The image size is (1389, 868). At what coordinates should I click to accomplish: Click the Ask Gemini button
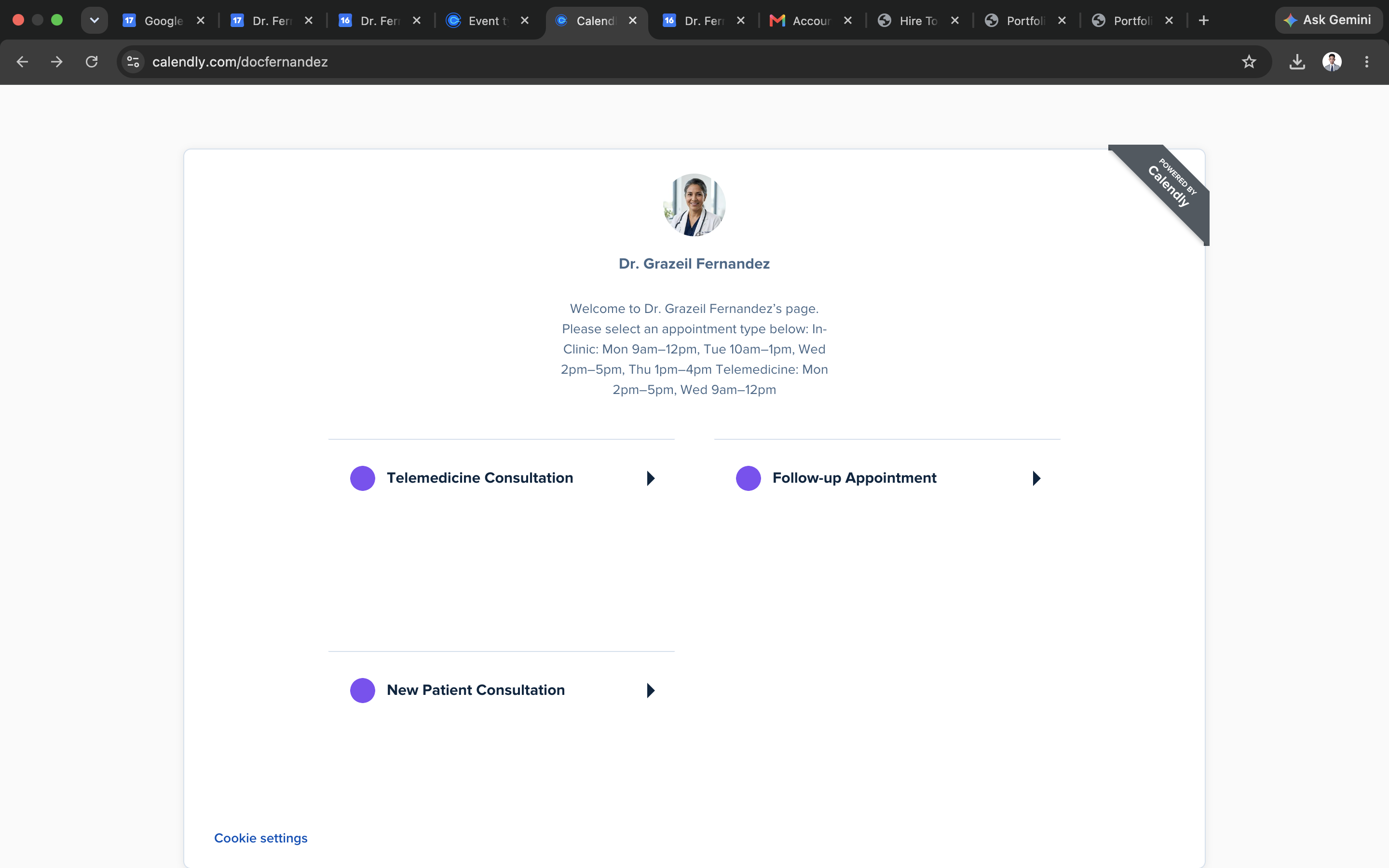tap(1328, 20)
